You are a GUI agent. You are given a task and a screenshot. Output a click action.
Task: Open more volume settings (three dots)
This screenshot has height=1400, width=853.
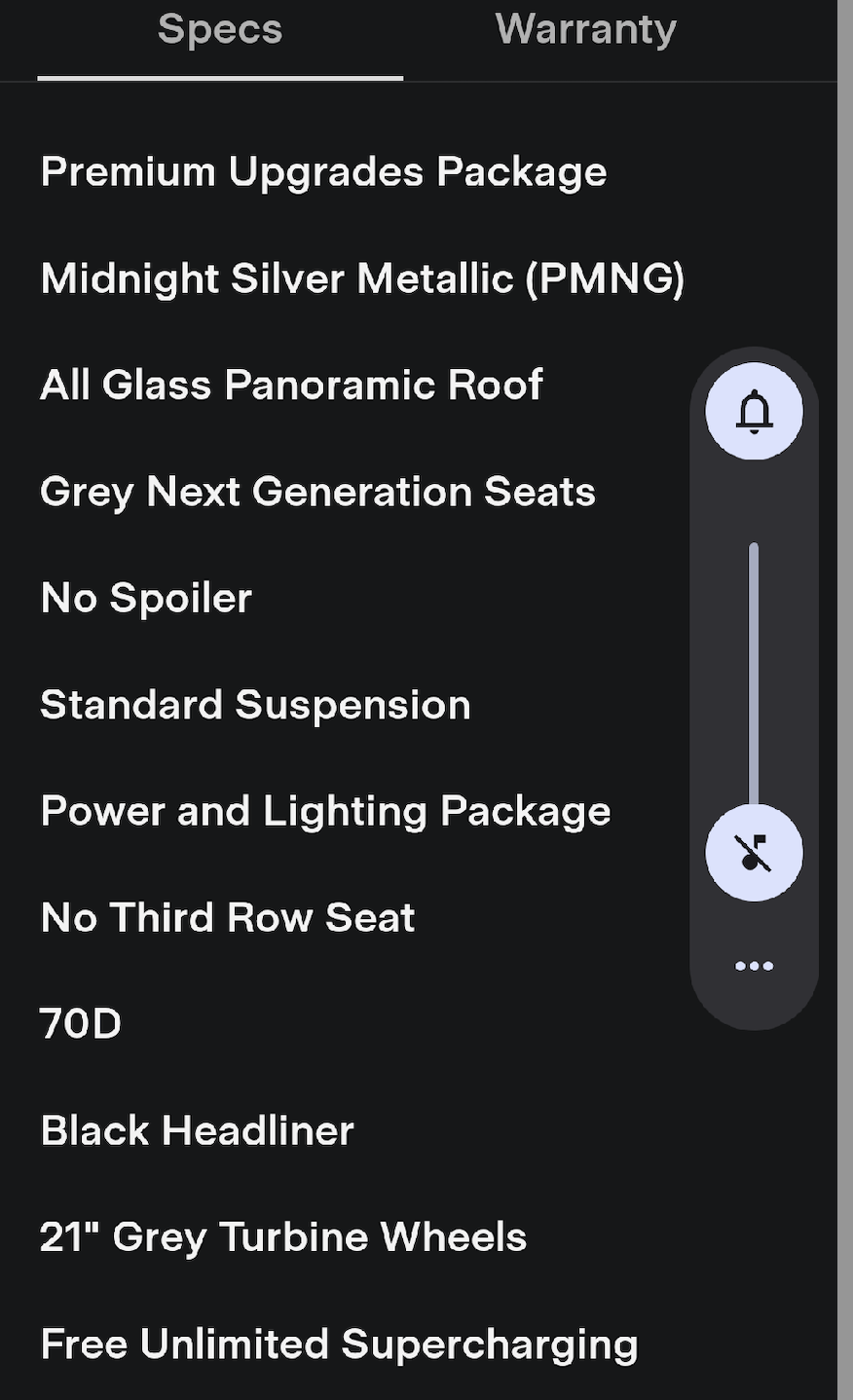pyautogui.click(x=754, y=966)
